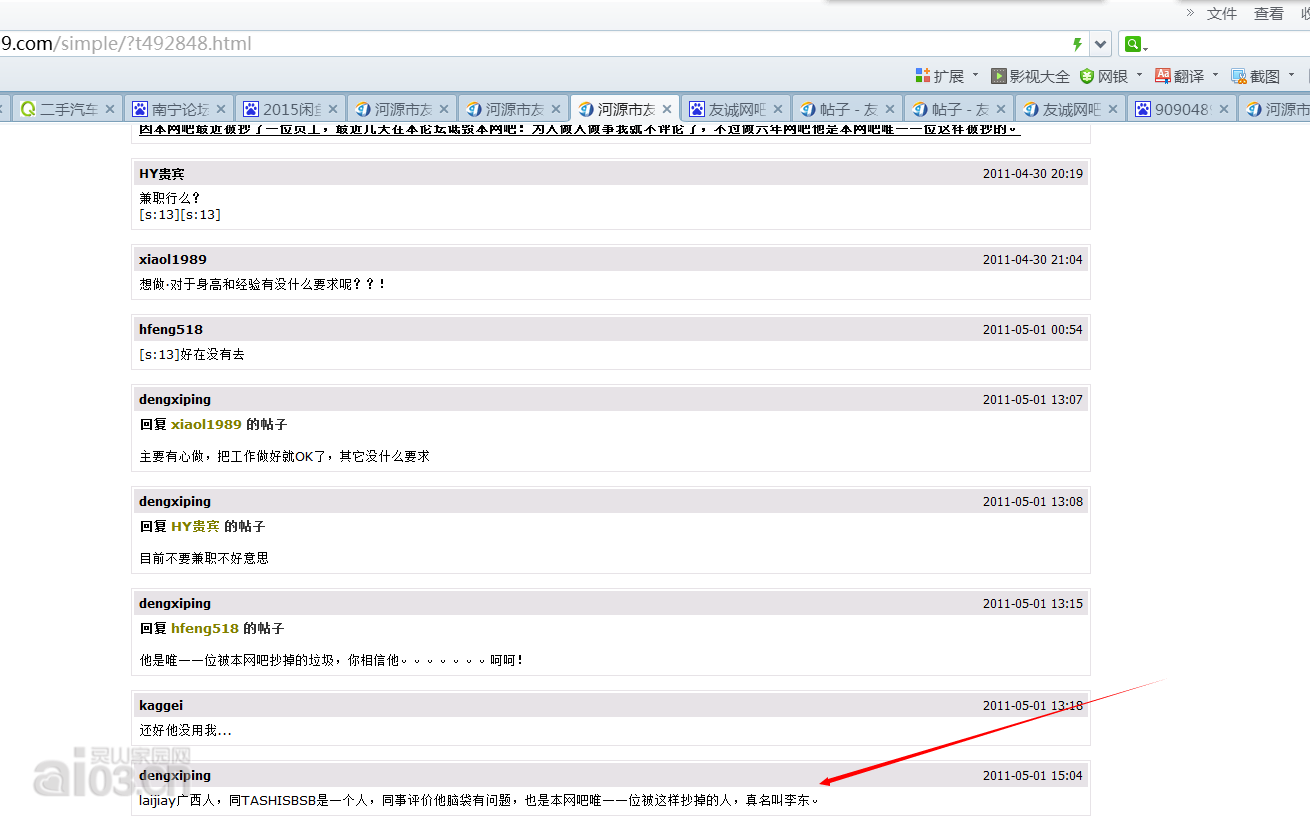Click the timestamp 2011-05-01 13:08
The width and height of the screenshot is (1310, 826).
1033,501
